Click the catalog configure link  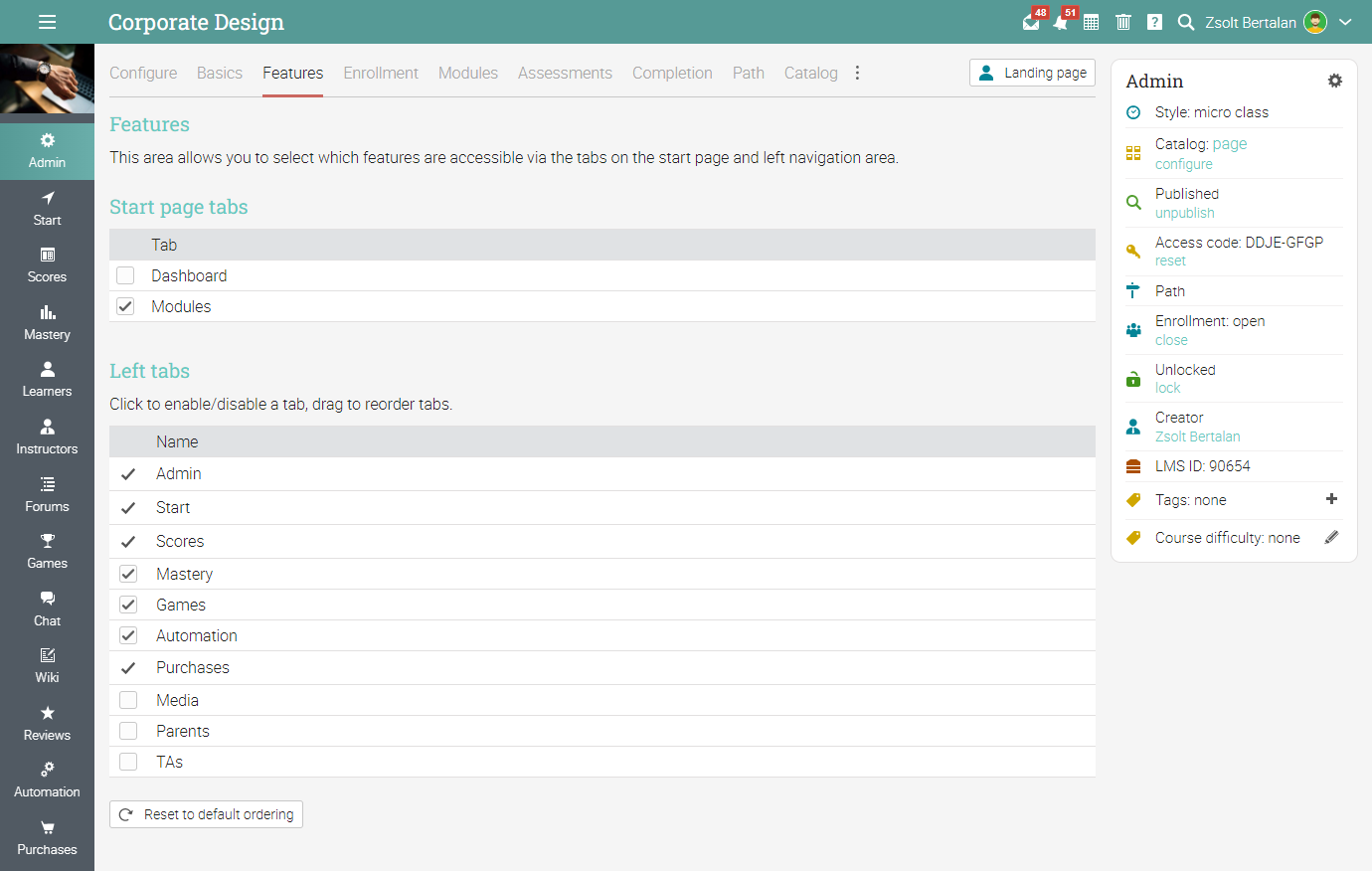pos(1184,164)
